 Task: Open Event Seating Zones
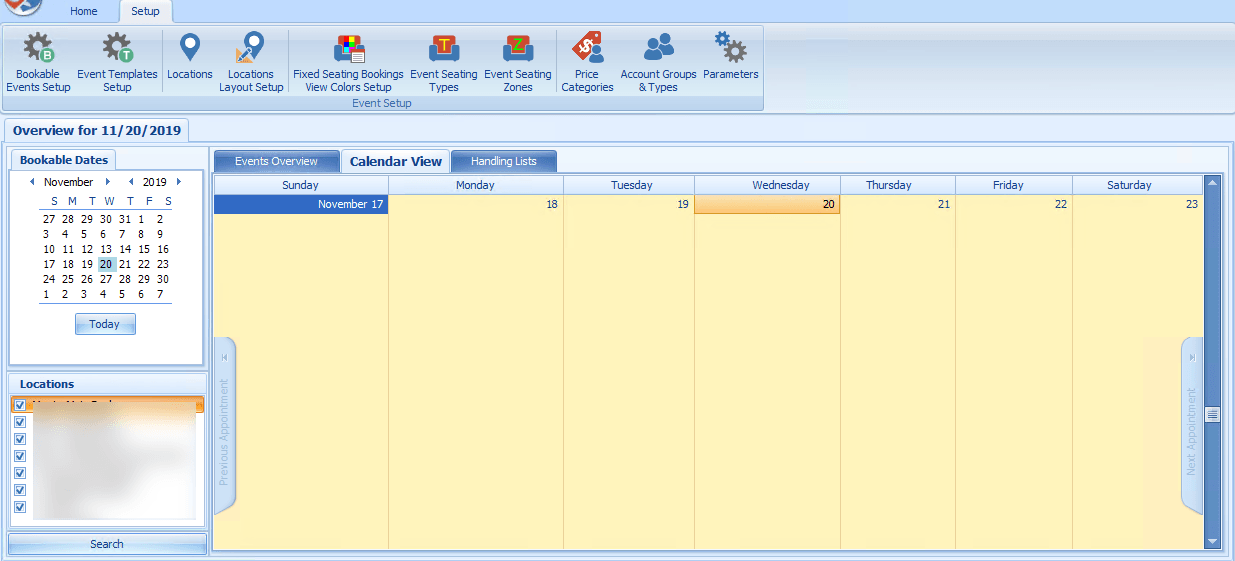tap(518, 62)
